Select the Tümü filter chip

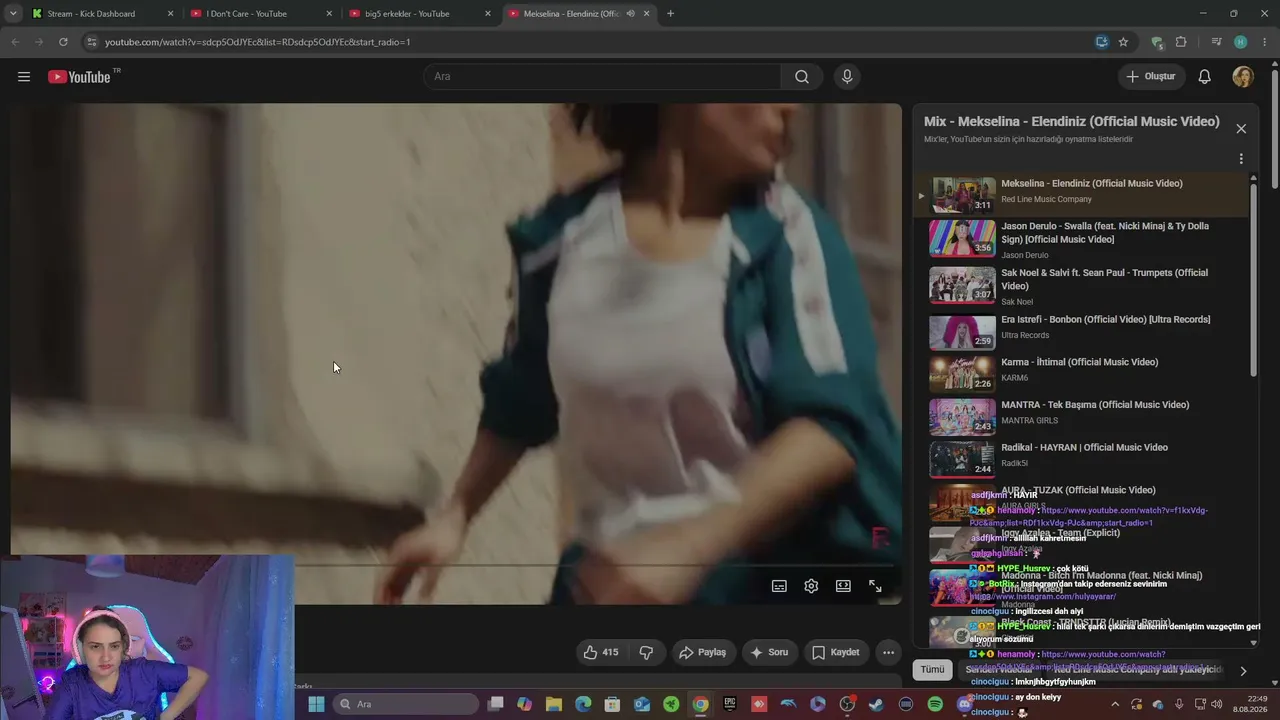click(x=932, y=670)
